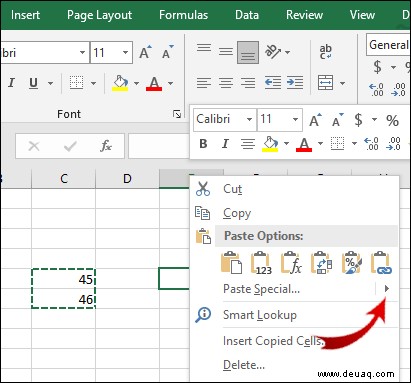This screenshot has width=411, height=383.
Task: Open ribbon Fill Color dropdown arrow
Action: (x=136, y=83)
